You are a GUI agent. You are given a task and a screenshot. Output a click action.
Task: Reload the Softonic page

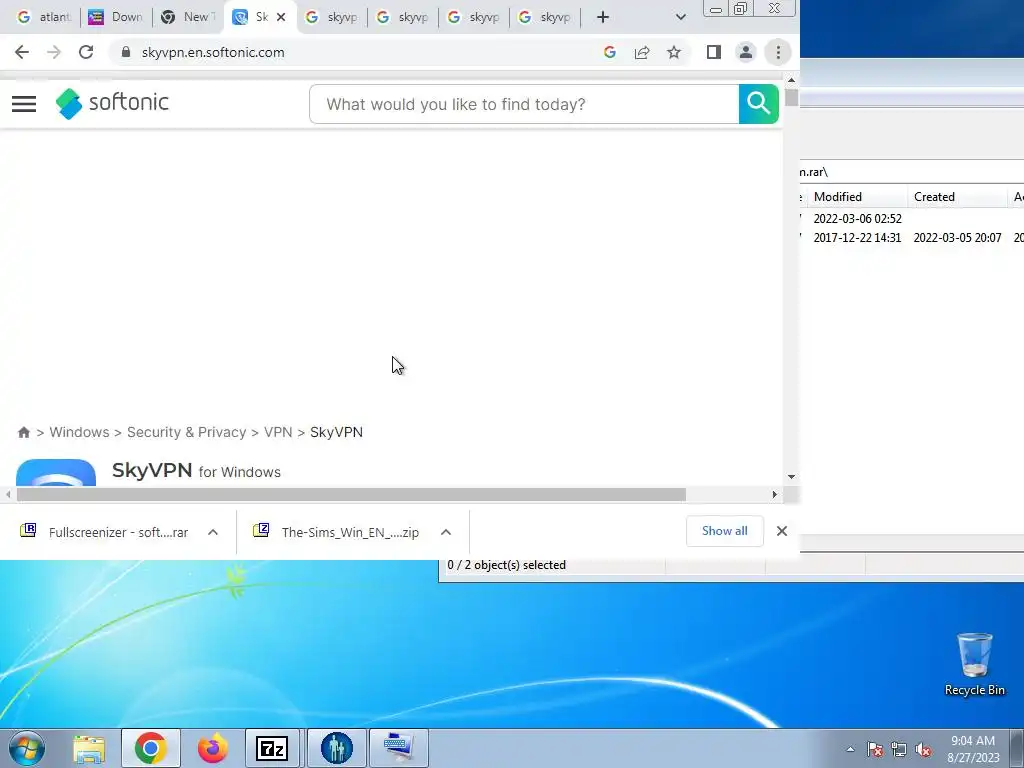tap(86, 52)
